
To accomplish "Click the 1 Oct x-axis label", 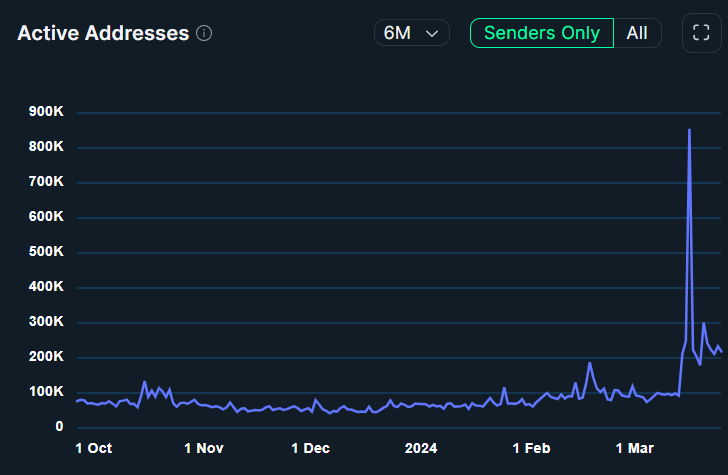I will (94, 449).
